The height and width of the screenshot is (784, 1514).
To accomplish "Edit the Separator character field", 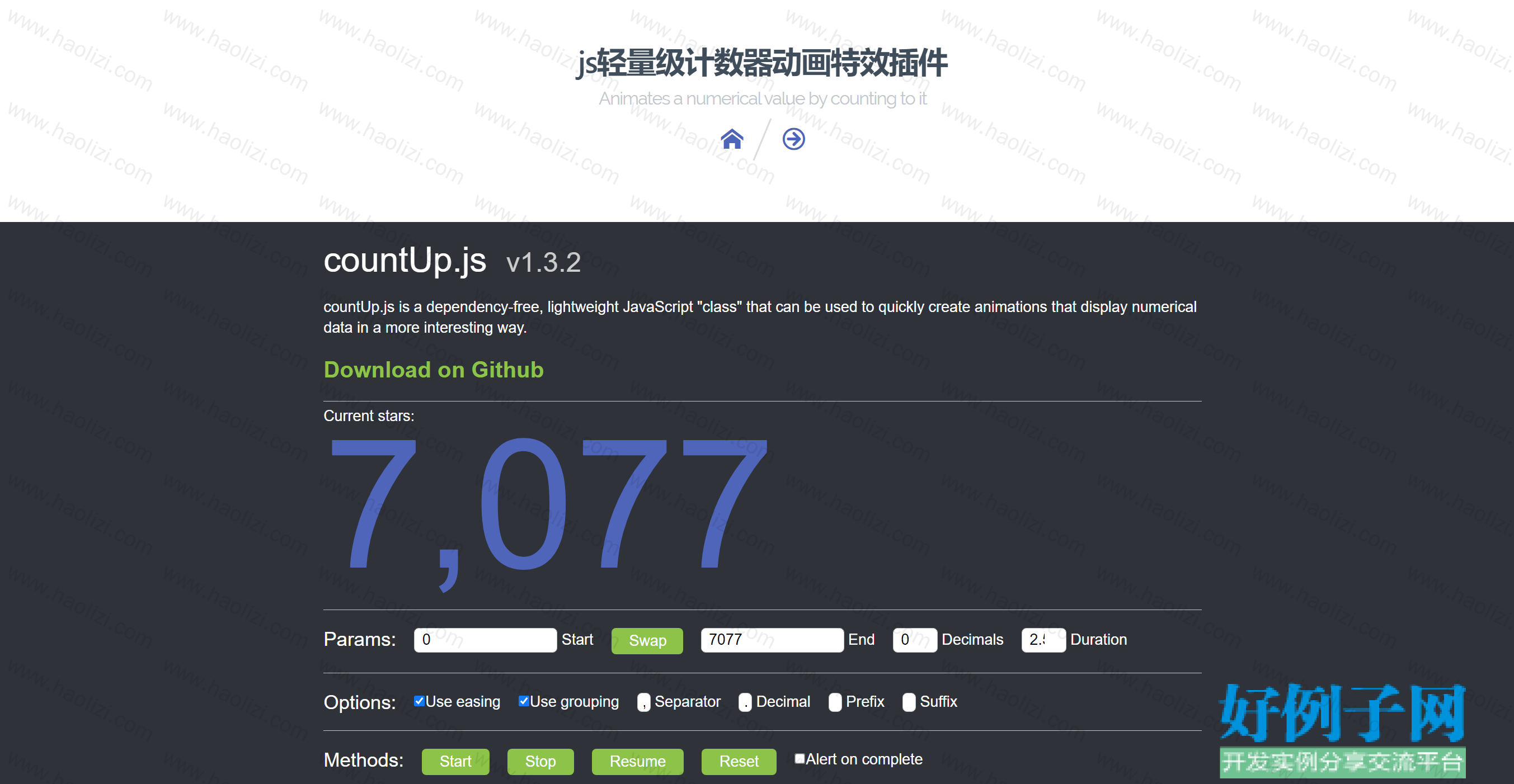I will coord(643,702).
